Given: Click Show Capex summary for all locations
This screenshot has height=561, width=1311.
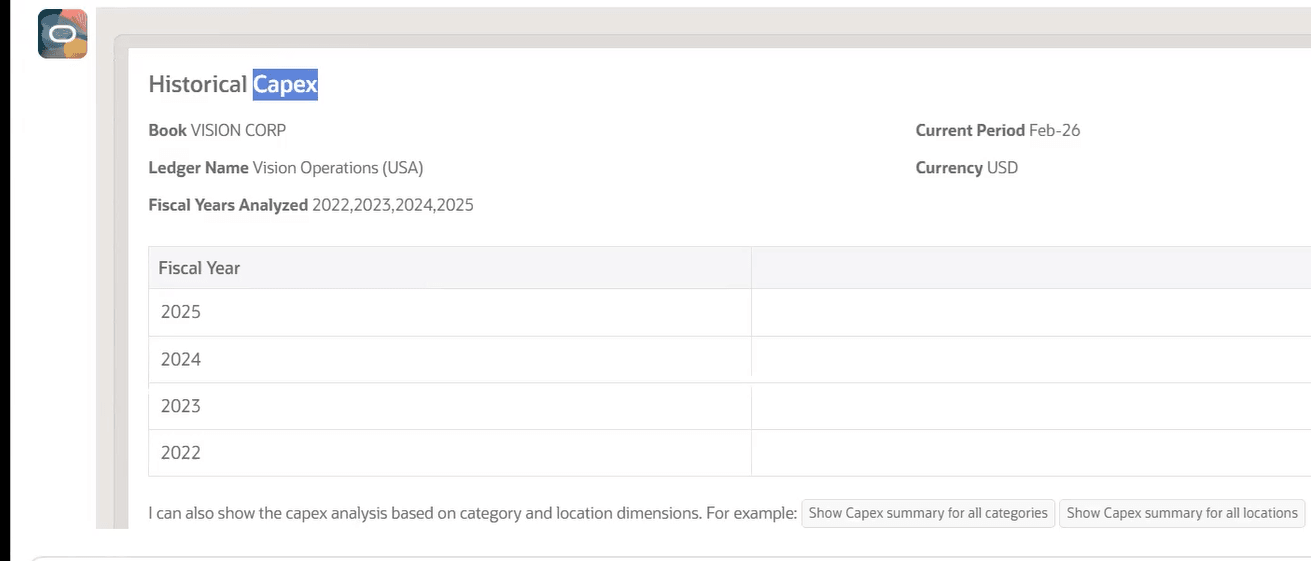Looking at the screenshot, I should pos(1182,513).
